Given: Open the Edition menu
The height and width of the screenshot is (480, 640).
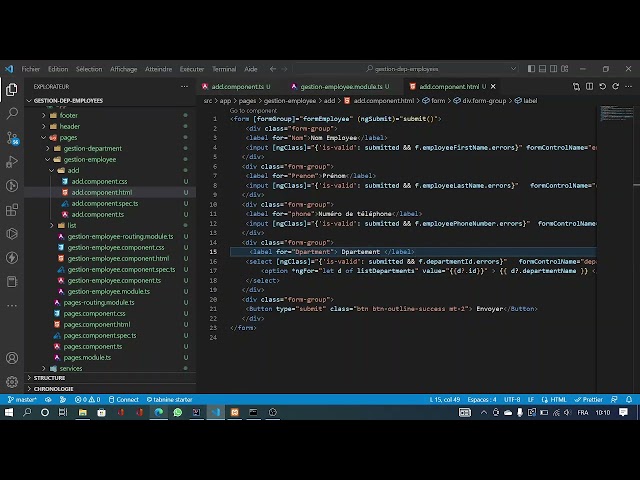Looking at the screenshot, I should [58, 69].
